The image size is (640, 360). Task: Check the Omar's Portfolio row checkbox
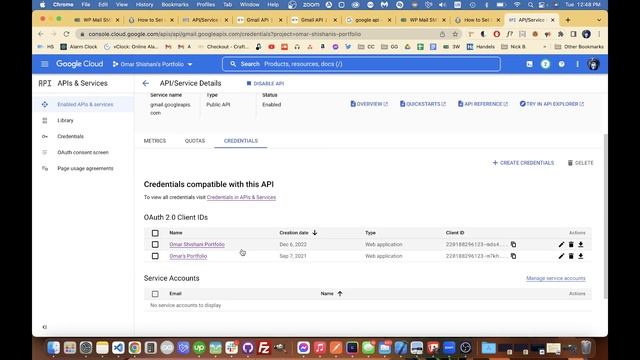coord(155,256)
